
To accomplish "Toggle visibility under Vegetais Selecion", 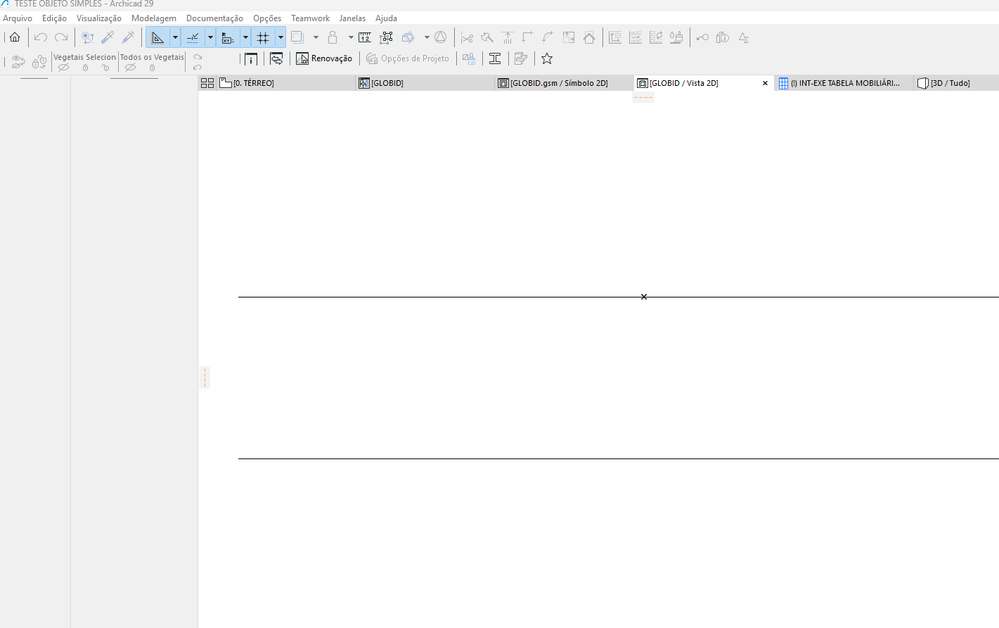I will pos(63,68).
